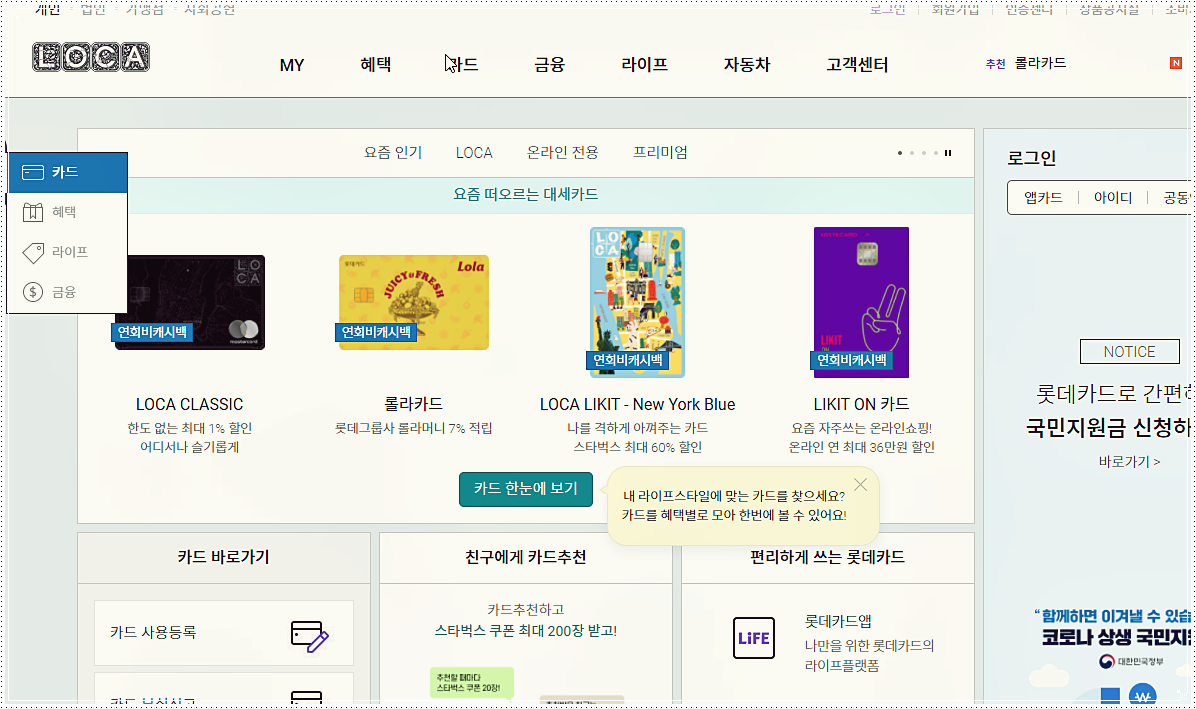Click the 카드 바로가기 heading
The height and width of the screenshot is (709, 1196).
point(223,557)
